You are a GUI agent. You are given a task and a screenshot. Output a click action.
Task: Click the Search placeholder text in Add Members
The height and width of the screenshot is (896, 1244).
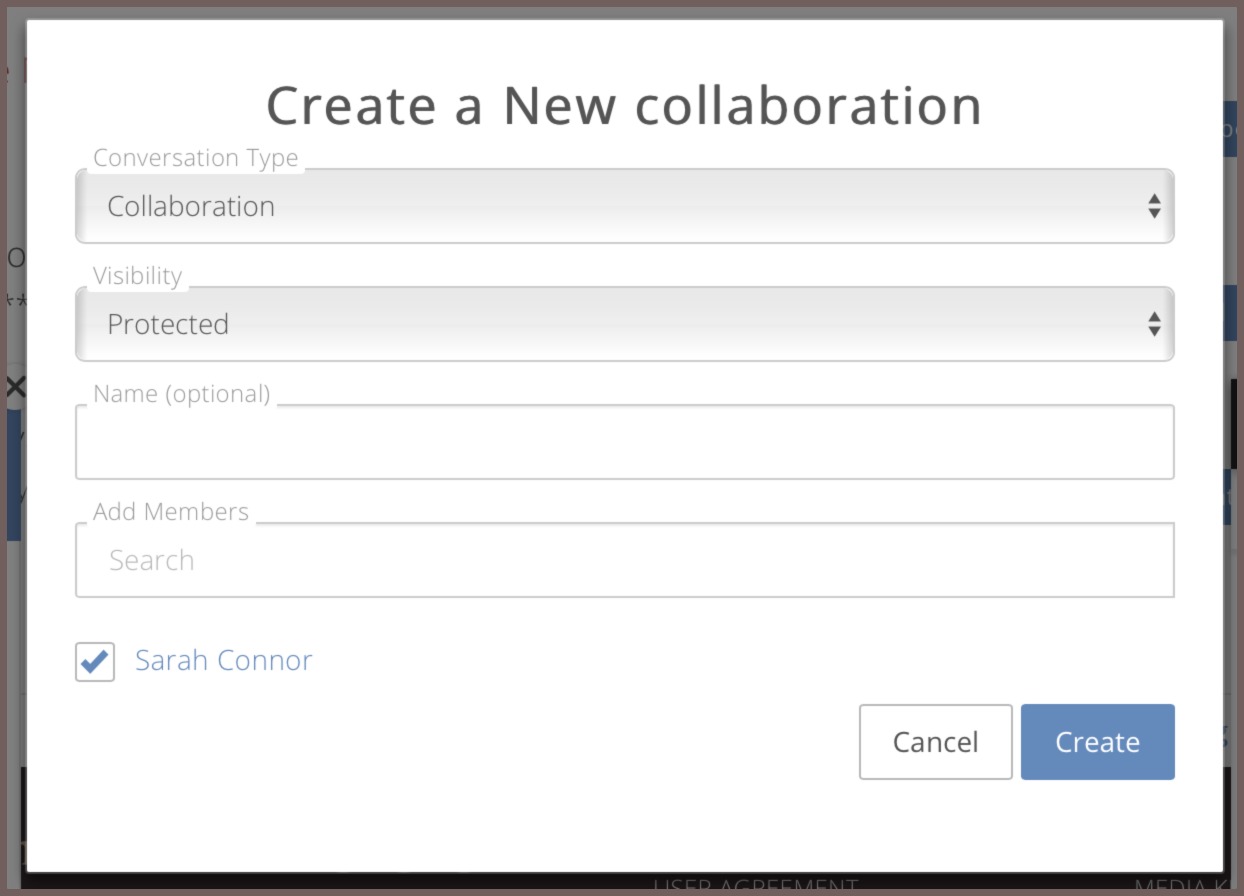(152, 560)
